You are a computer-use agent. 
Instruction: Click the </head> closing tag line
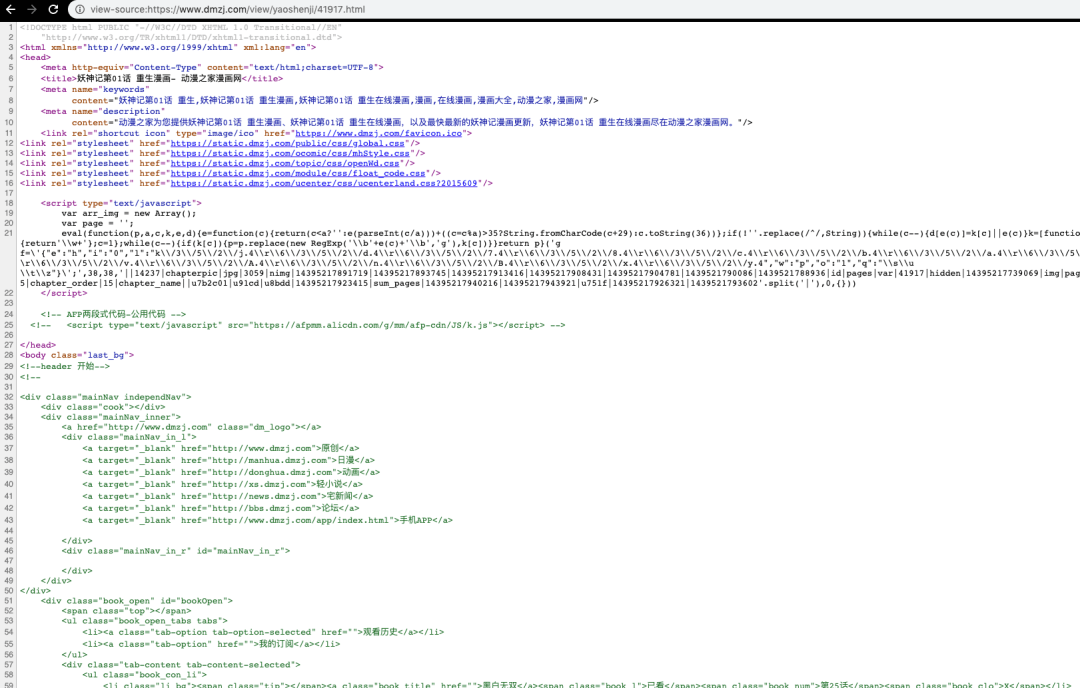click(38, 345)
